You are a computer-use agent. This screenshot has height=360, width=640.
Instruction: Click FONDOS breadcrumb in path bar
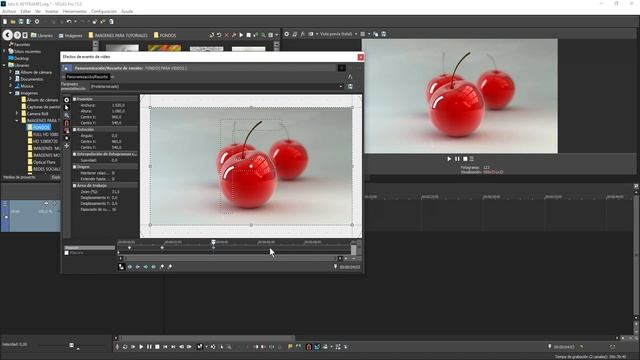point(165,36)
